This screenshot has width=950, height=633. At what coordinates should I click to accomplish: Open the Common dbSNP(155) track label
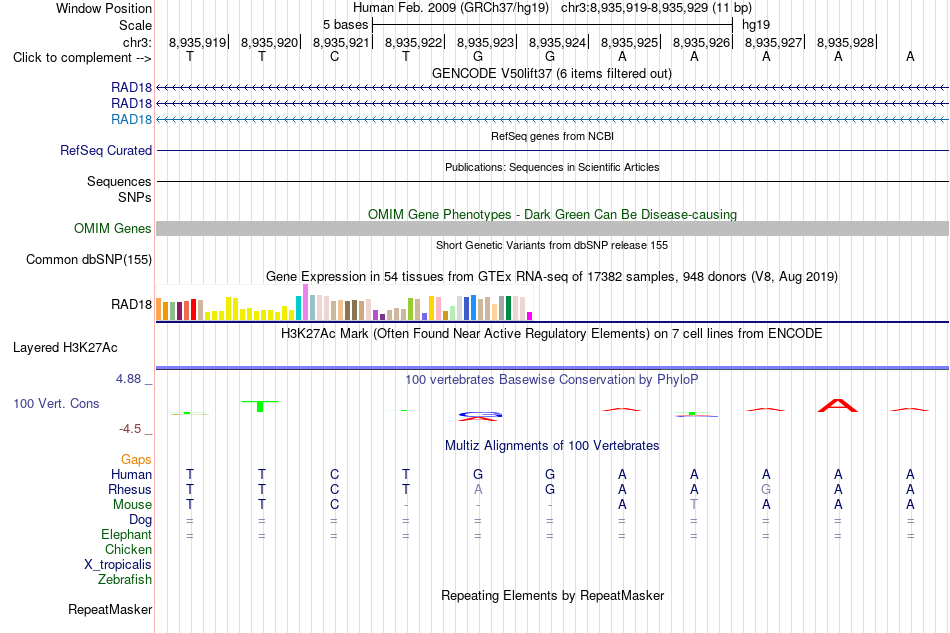[89, 259]
